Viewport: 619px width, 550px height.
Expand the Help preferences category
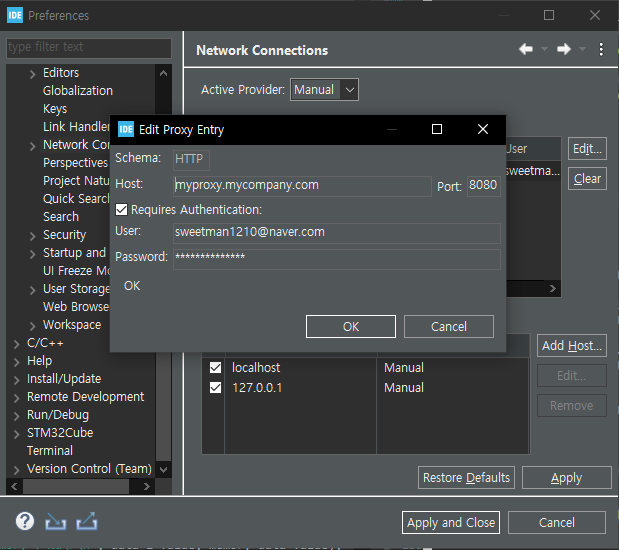pos(17,362)
